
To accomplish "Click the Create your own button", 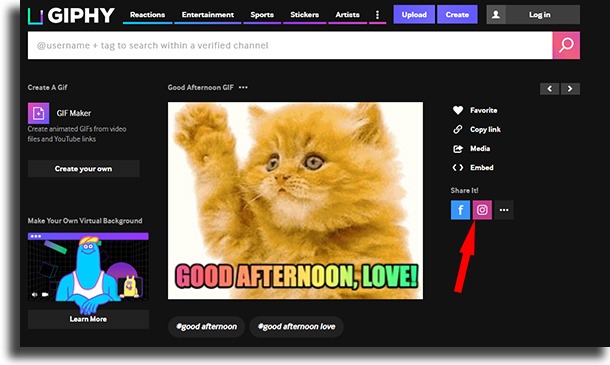I will [83, 169].
